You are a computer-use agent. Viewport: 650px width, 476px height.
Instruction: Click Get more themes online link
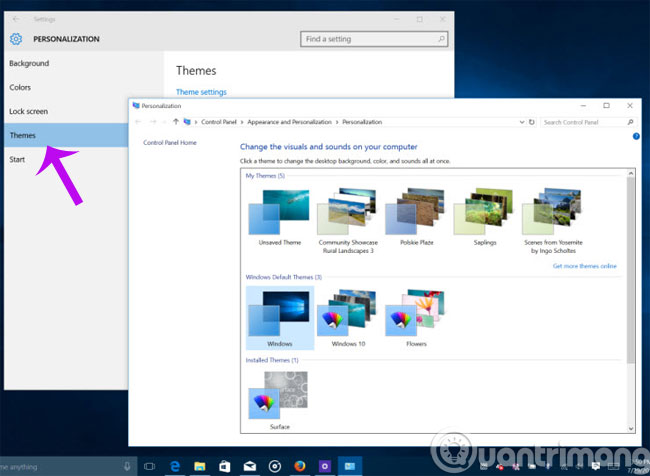click(584, 266)
